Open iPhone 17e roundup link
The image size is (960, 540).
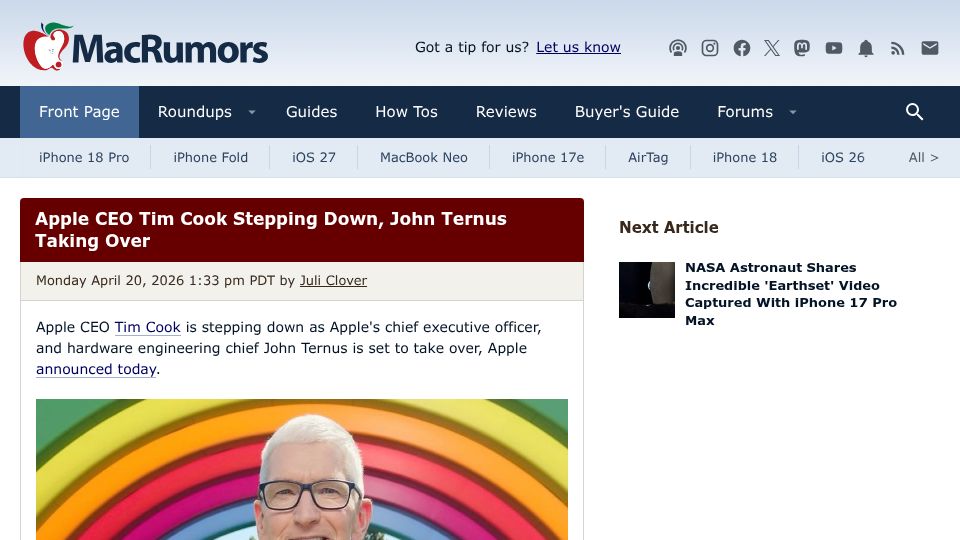click(548, 158)
